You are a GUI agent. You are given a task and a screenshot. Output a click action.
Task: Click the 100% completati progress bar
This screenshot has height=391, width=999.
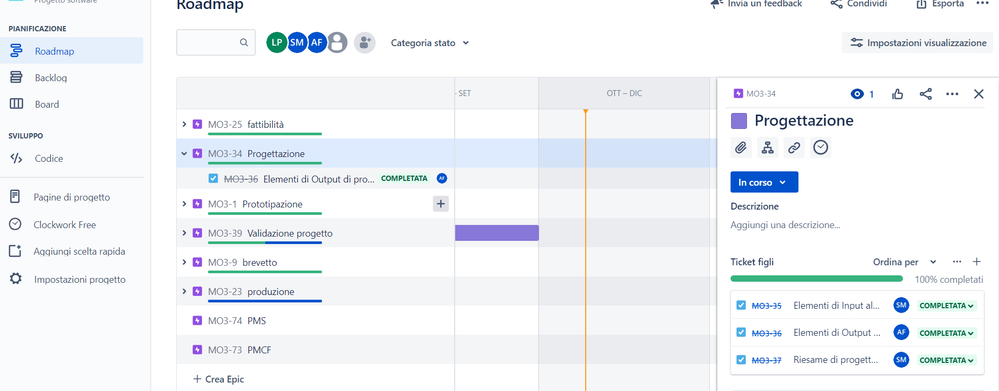[x=817, y=278]
